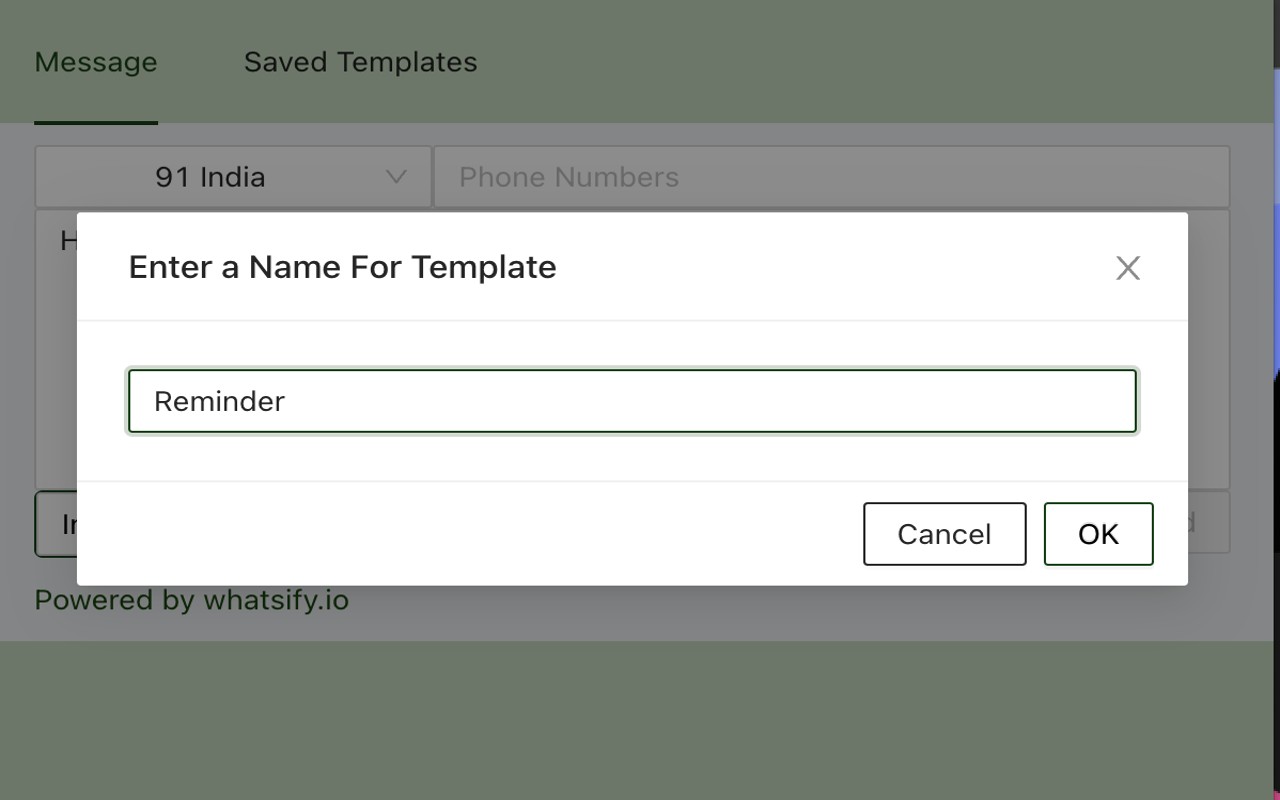1280x800 pixels.
Task: Click the dialog footer area left of Cancel
Action: coord(470,534)
